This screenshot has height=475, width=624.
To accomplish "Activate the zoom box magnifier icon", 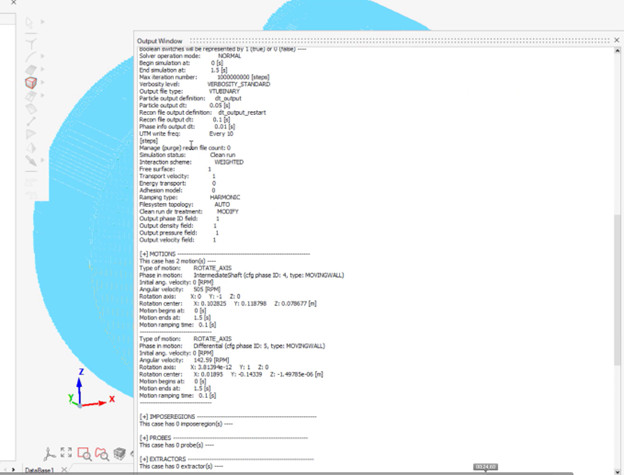I will [x=84, y=453].
